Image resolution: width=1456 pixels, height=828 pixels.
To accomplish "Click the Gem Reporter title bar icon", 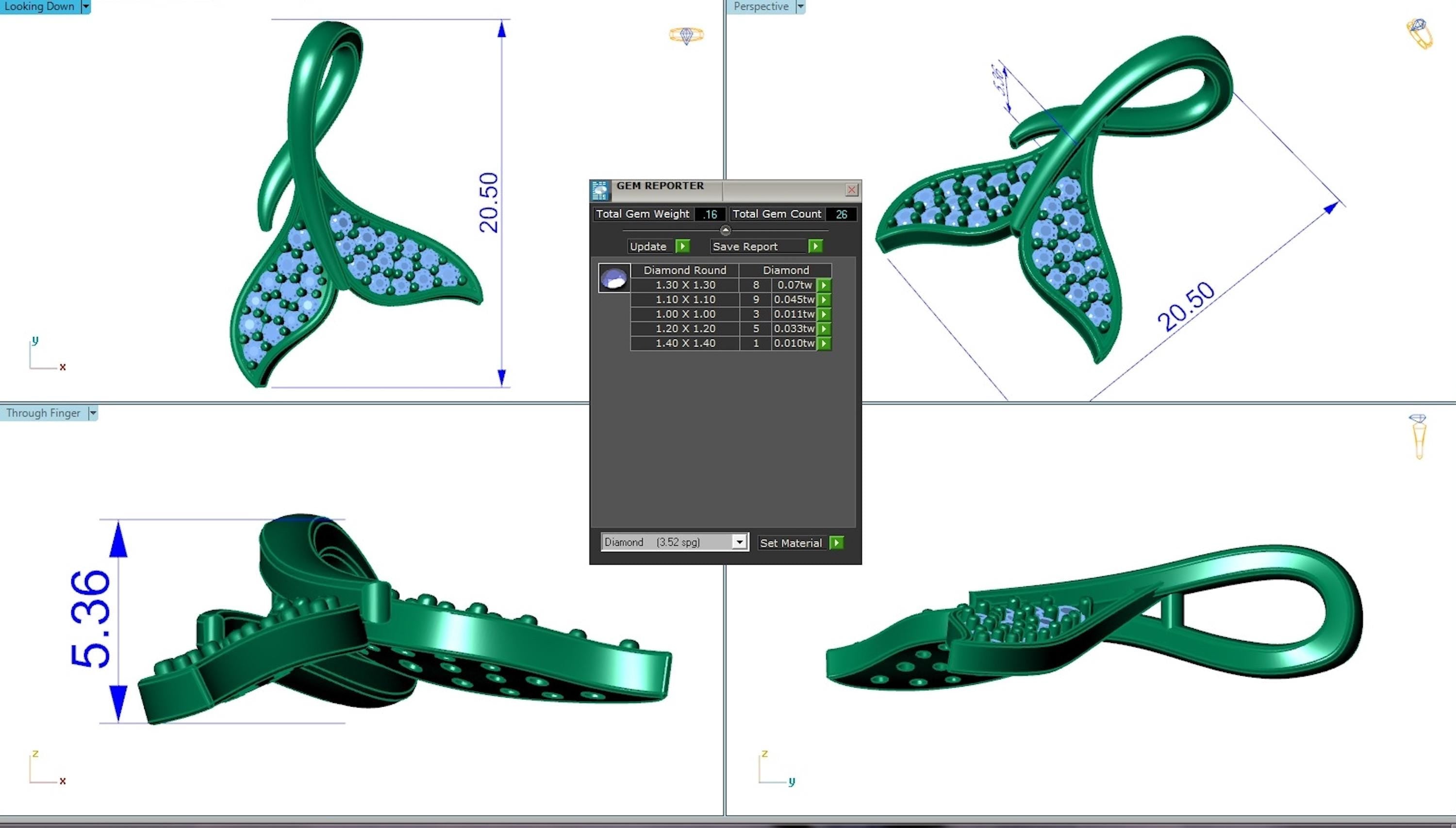I will coord(600,191).
